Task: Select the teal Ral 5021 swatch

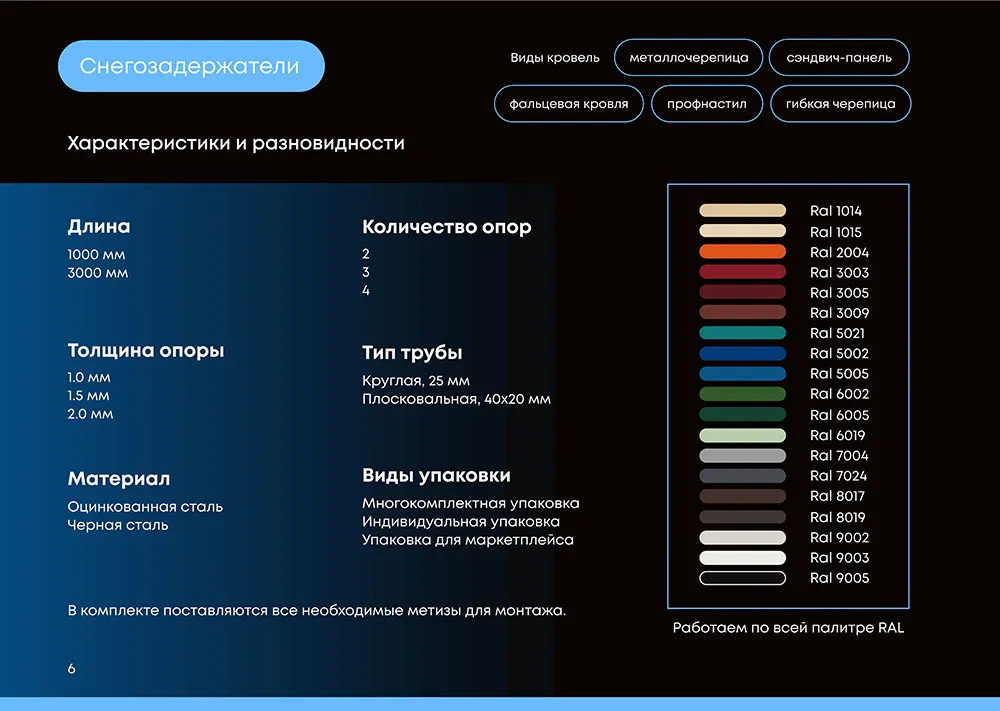Action: 742,333
